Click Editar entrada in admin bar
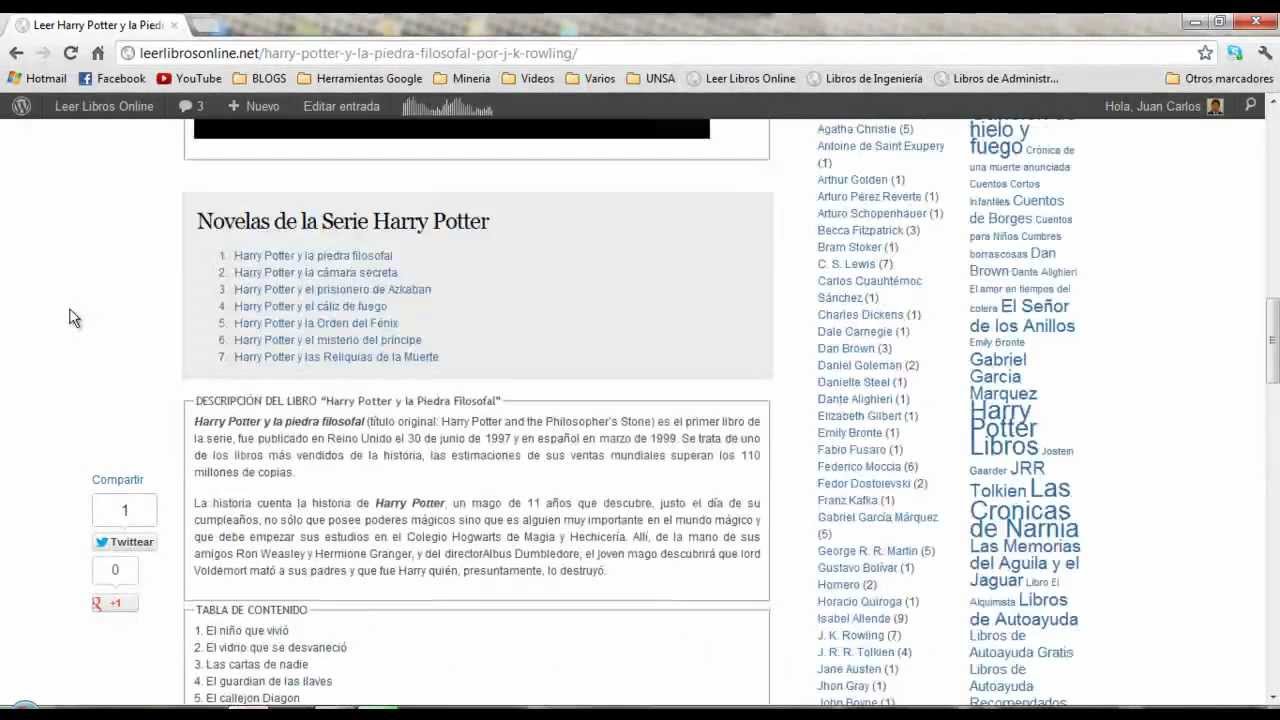Screen dimensions: 1280x720 click(x=341, y=106)
